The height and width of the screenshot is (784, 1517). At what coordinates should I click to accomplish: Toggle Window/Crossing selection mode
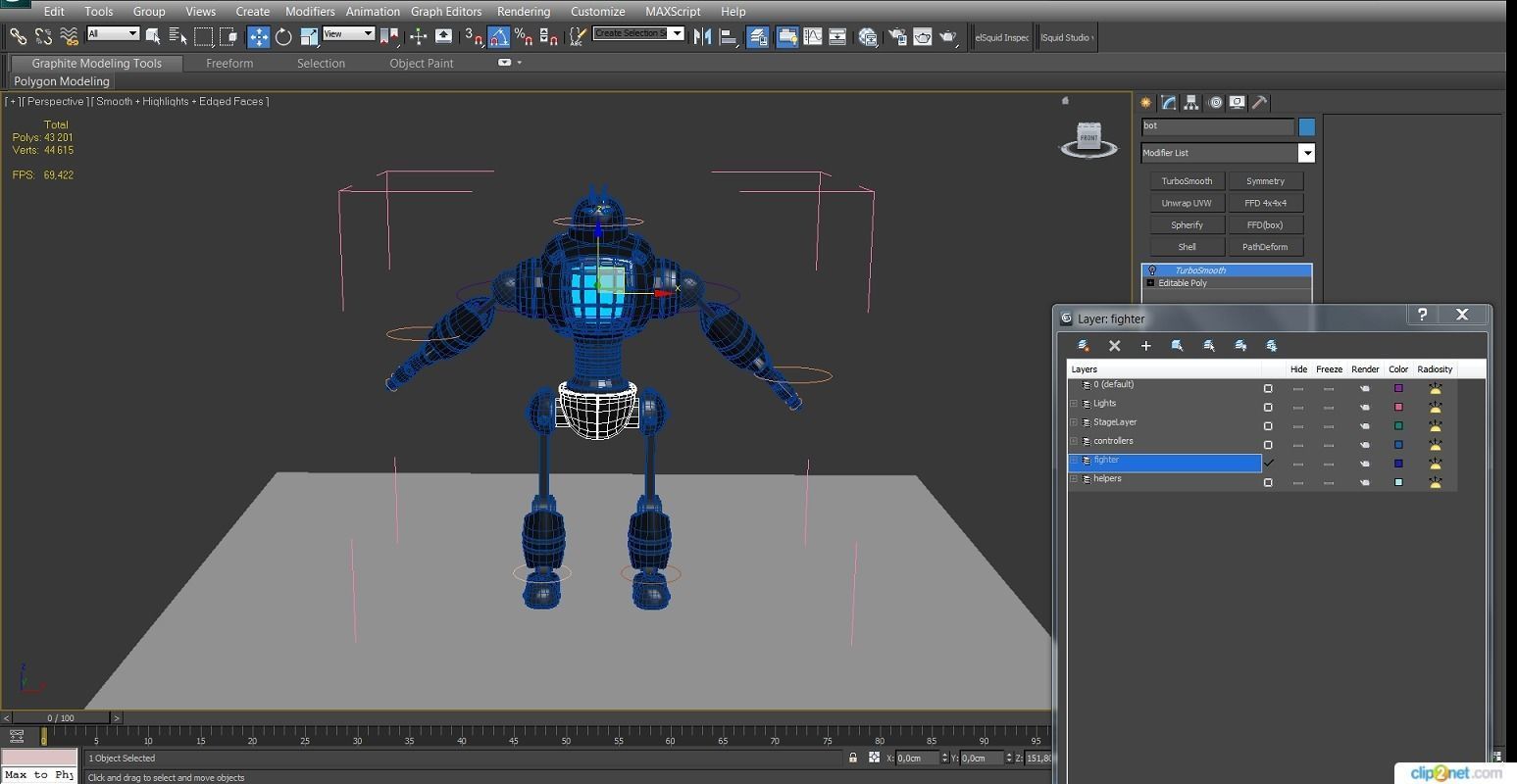point(228,36)
